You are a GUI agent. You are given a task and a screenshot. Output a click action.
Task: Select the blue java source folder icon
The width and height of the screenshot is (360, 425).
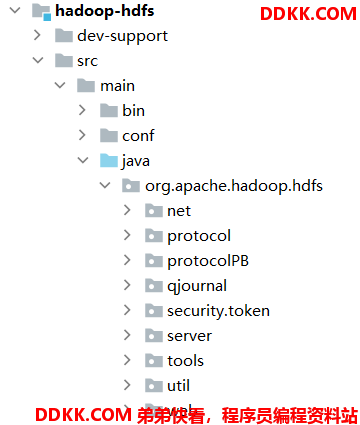pyautogui.click(x=109, y=160)
